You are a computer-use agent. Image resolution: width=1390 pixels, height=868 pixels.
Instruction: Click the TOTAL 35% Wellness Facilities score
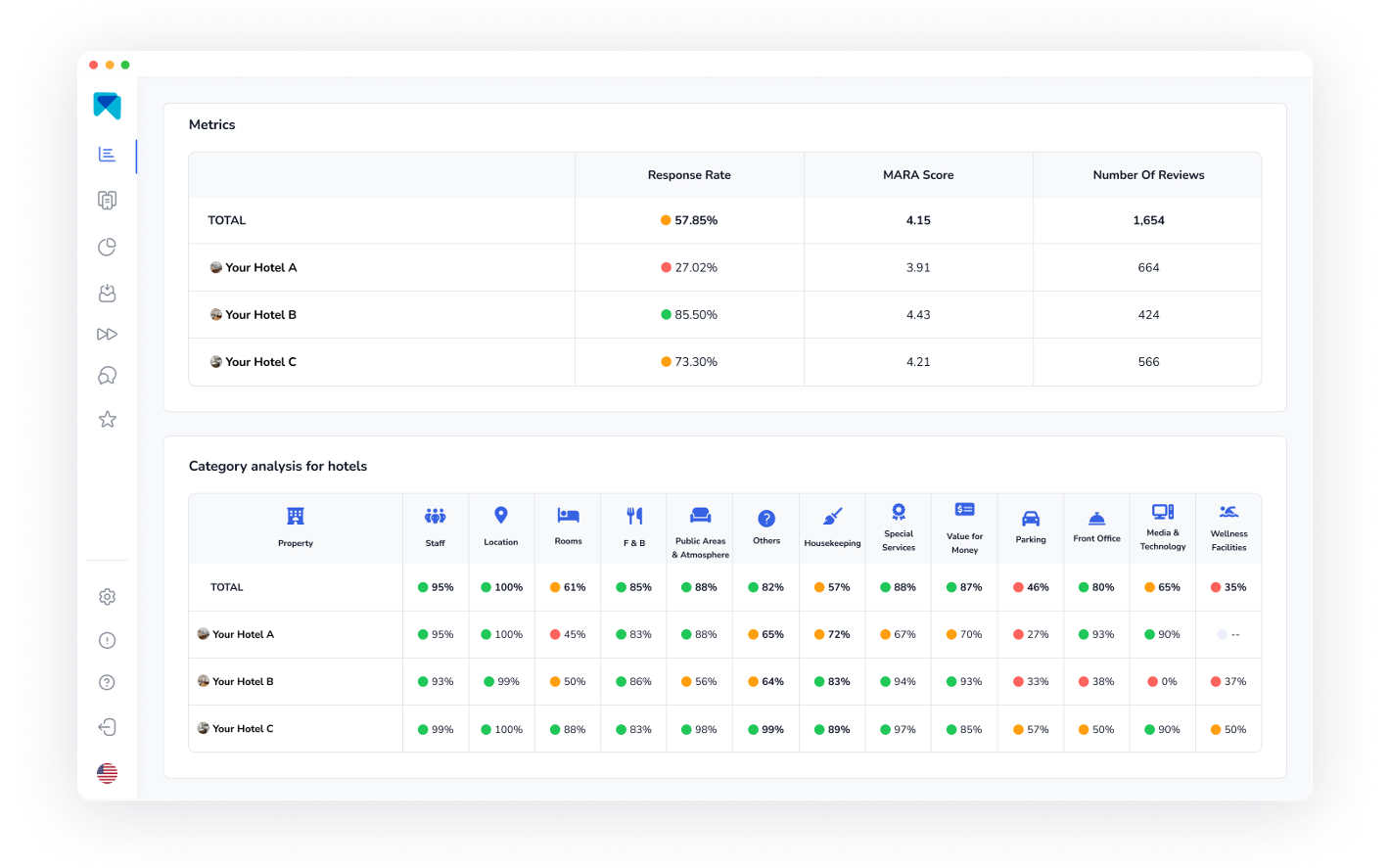pyautogui.click(x=1235, y=587)
